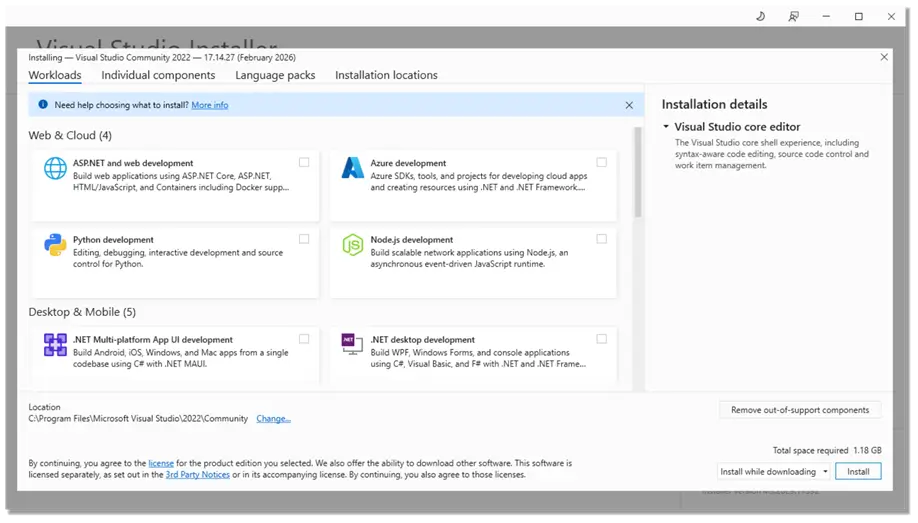Check the .NET desktop development workload
The width and height of the screenshot is (918, 523).
click(601, 339)
